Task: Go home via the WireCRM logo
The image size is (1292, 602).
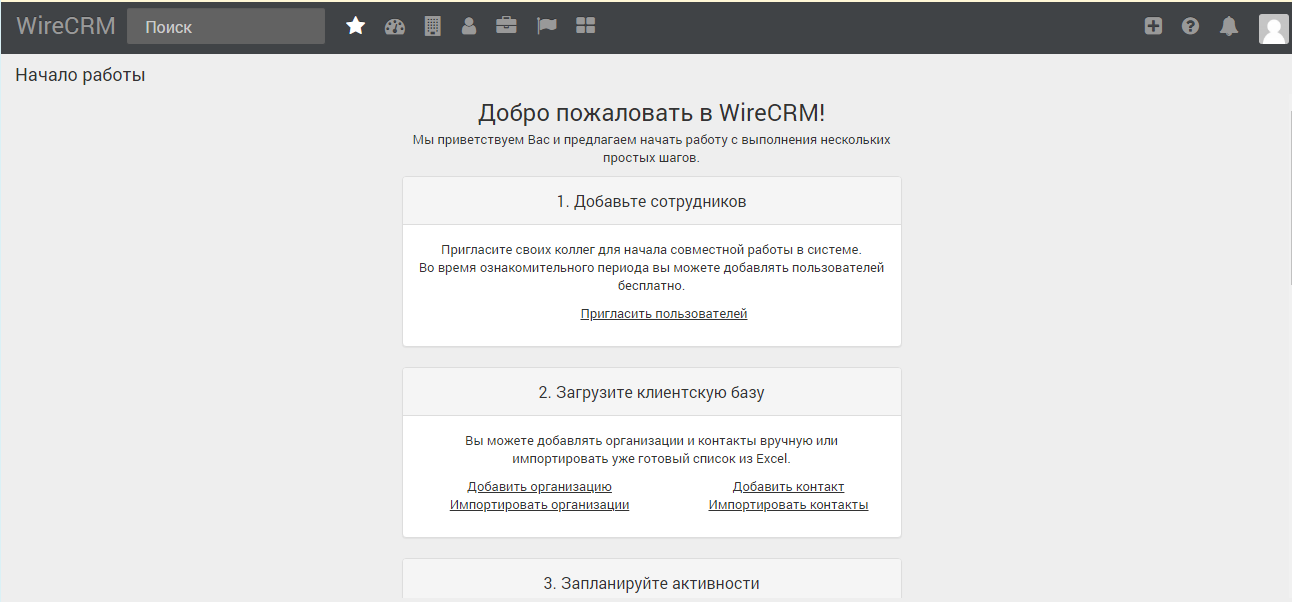Action: point(66,27)
